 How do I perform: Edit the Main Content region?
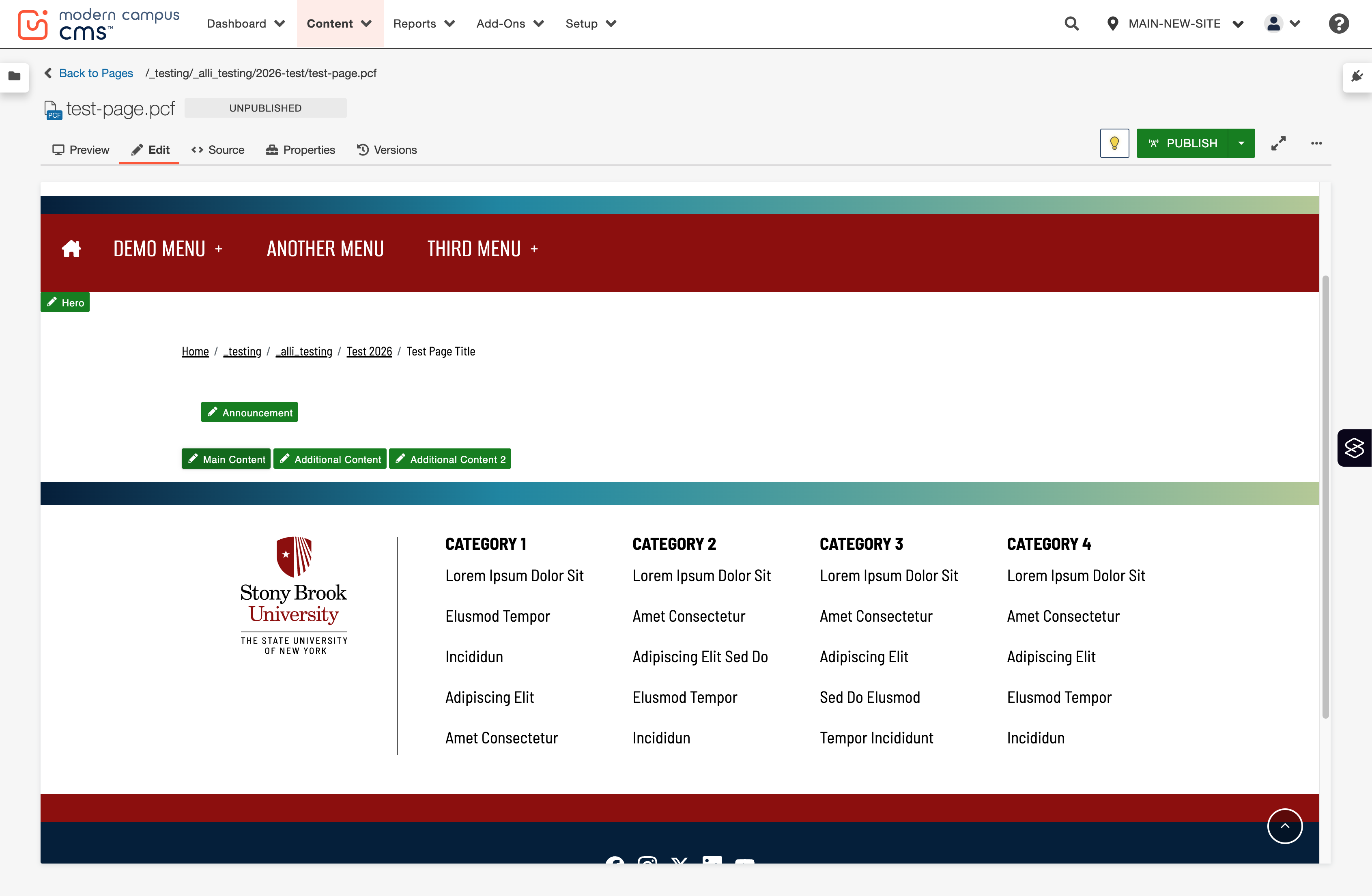[x=226, y=459]
